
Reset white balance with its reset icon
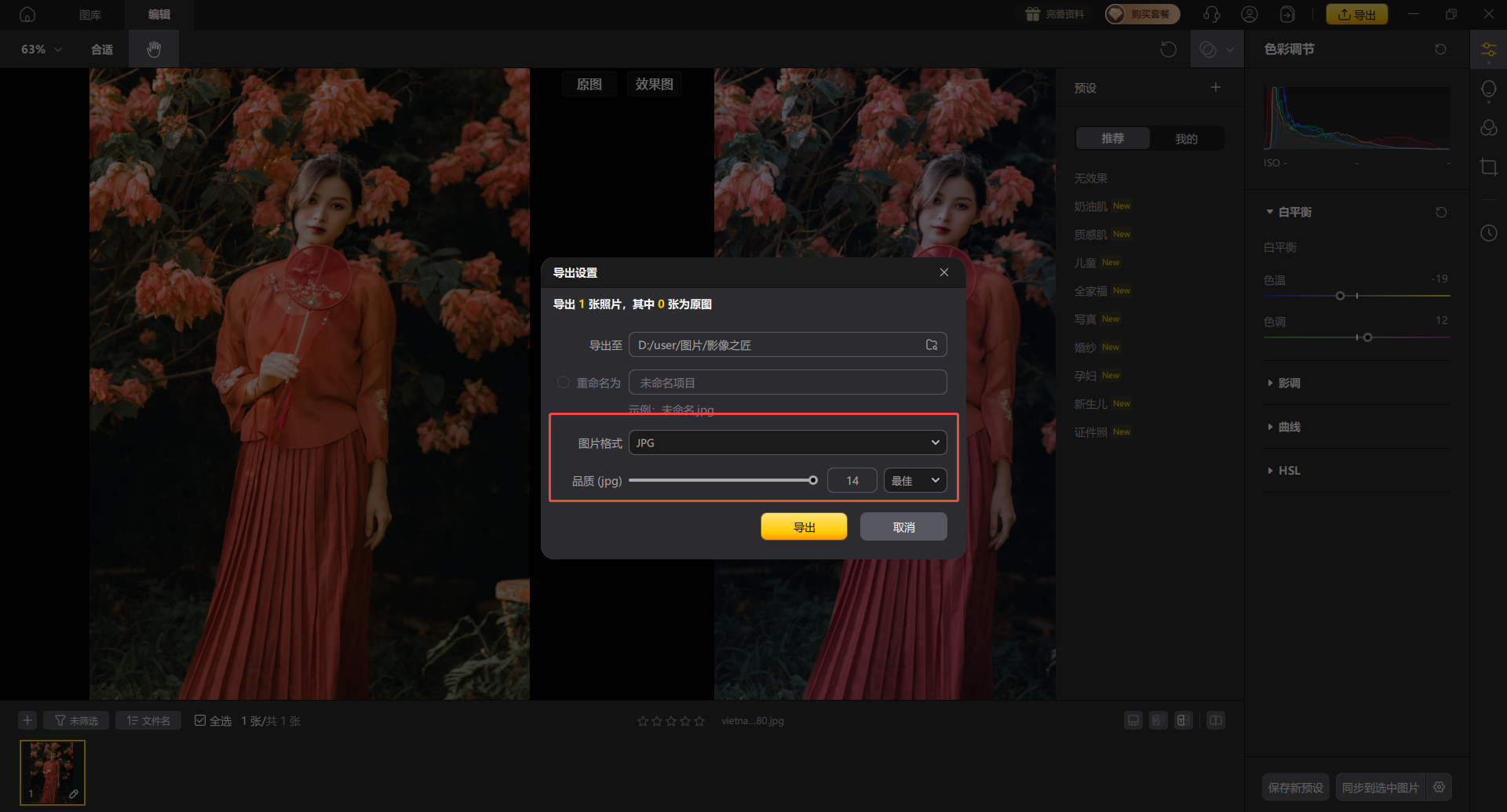(1441, 213)
